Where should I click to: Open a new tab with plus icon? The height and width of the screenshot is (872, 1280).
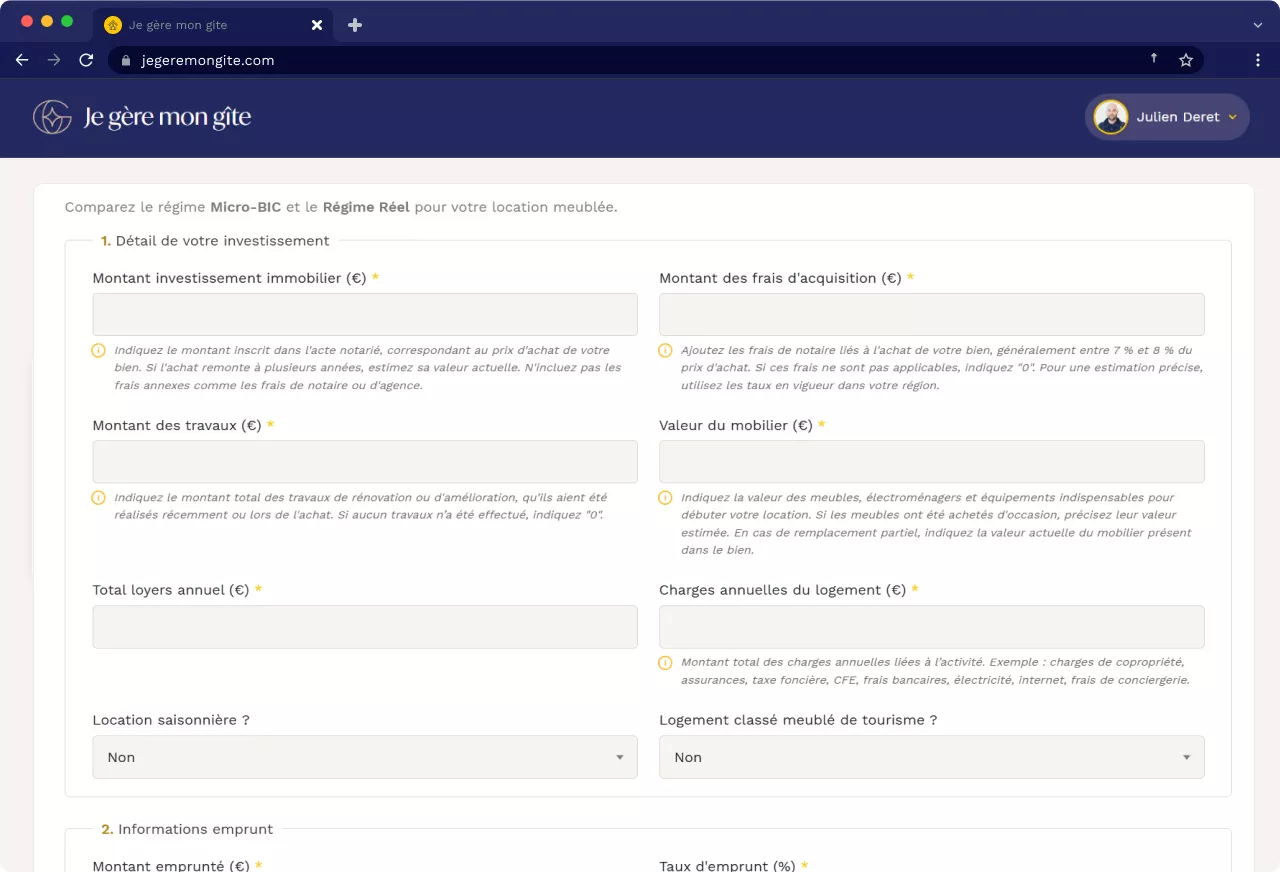pyautogui.click(x=355, y=25)
